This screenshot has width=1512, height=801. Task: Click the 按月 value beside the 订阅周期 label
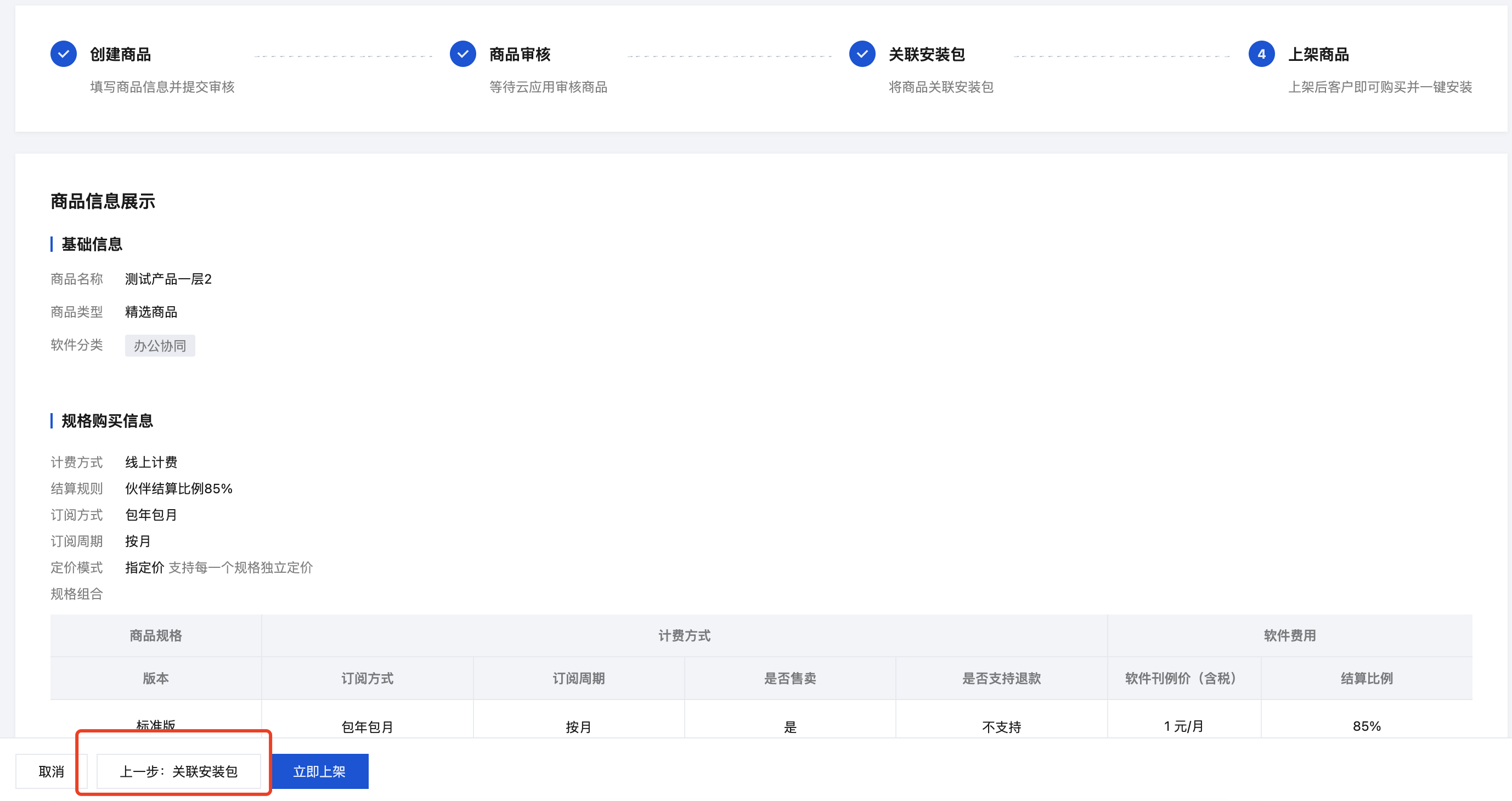(138, 541)
